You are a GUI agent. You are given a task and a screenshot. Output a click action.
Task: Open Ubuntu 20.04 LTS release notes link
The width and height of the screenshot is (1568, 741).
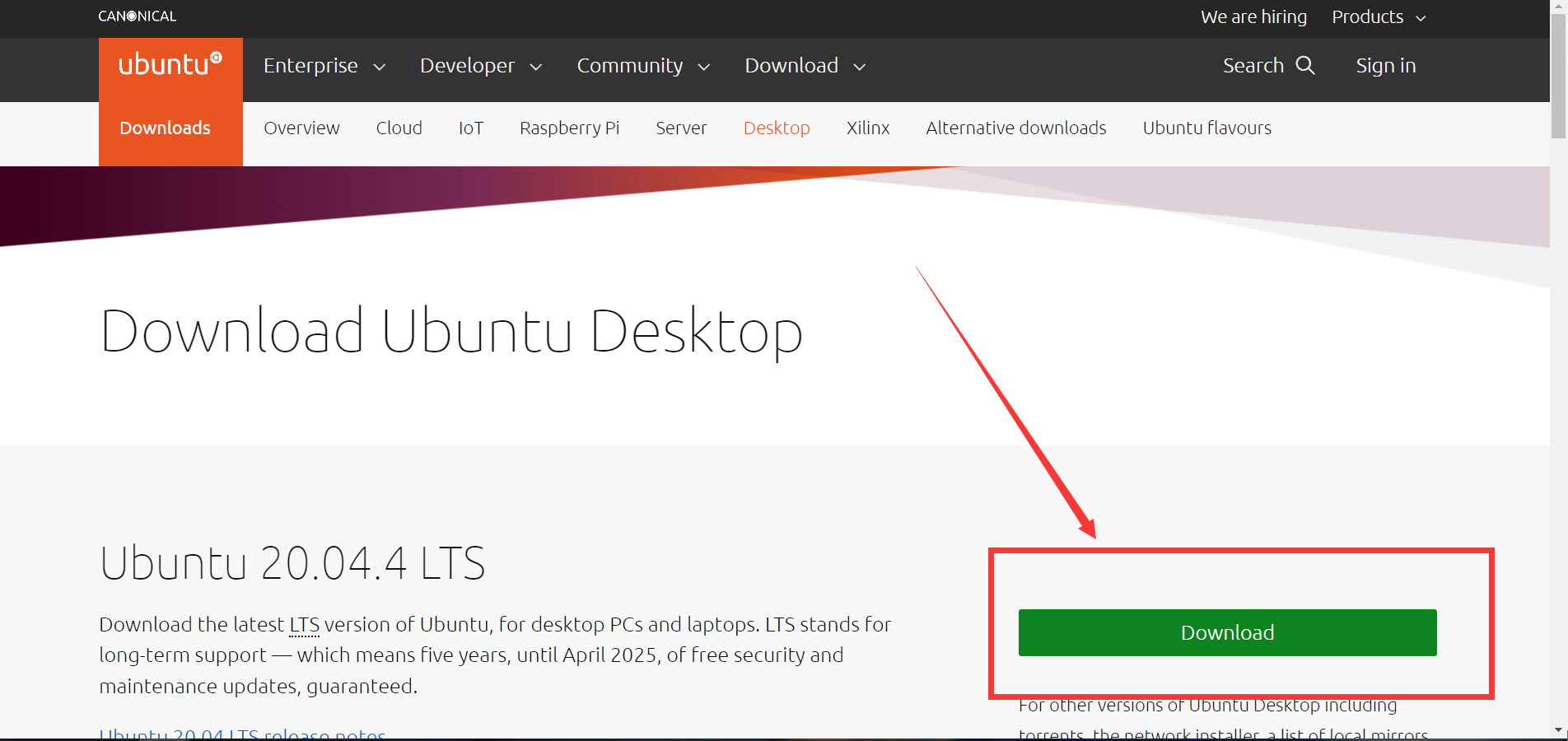coord(242,733)
